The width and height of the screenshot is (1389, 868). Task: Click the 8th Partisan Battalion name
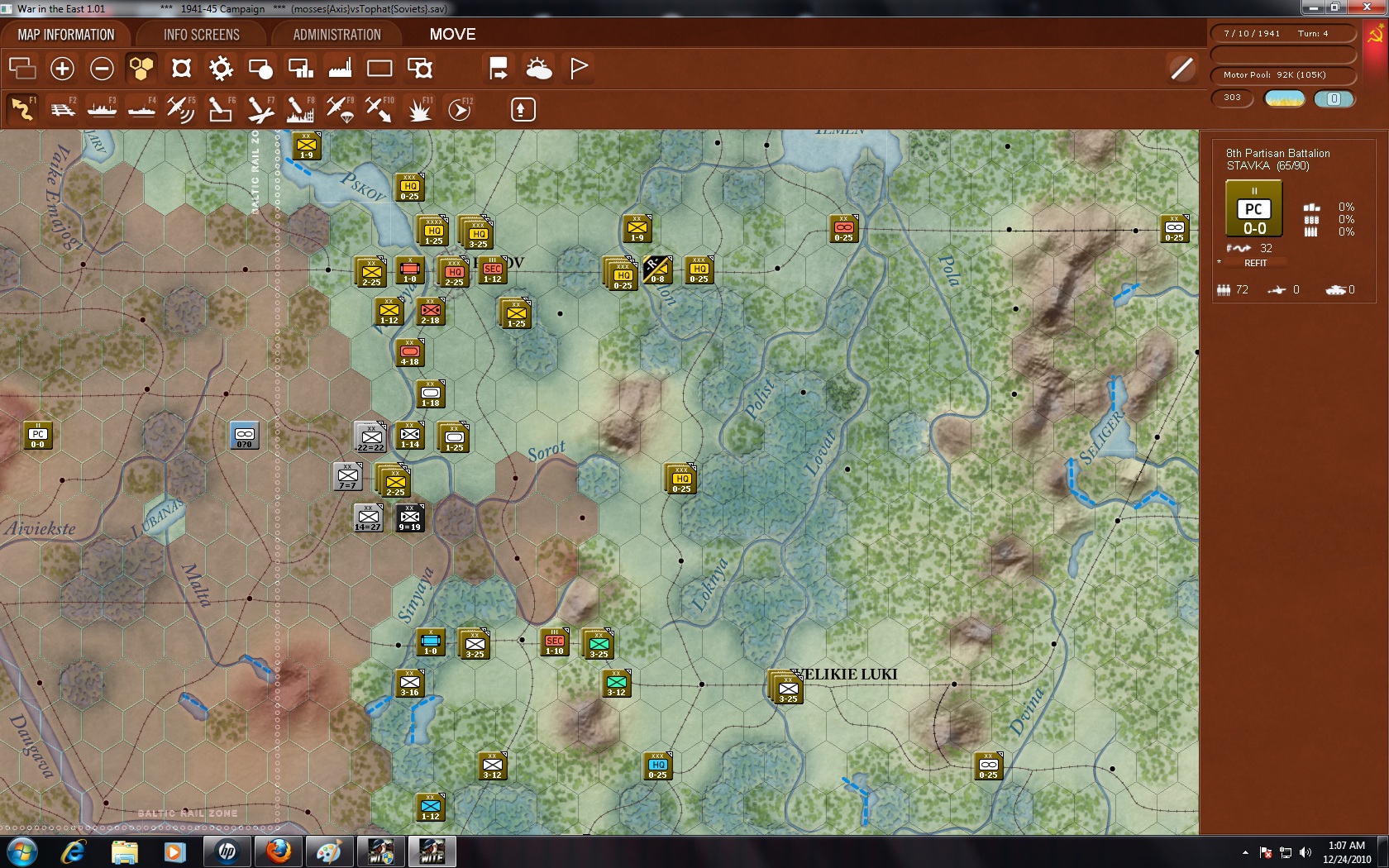coord(1277,153)
